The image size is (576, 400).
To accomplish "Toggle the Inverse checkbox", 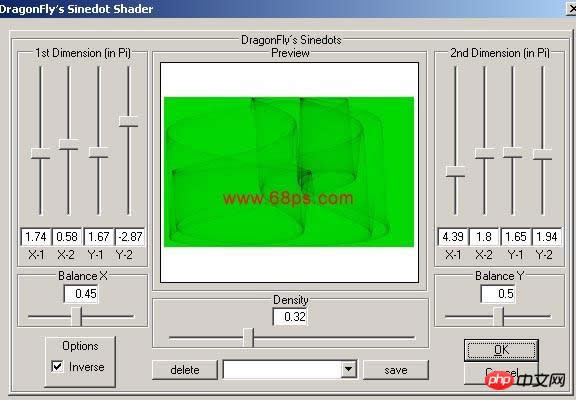I will (57, 366).
